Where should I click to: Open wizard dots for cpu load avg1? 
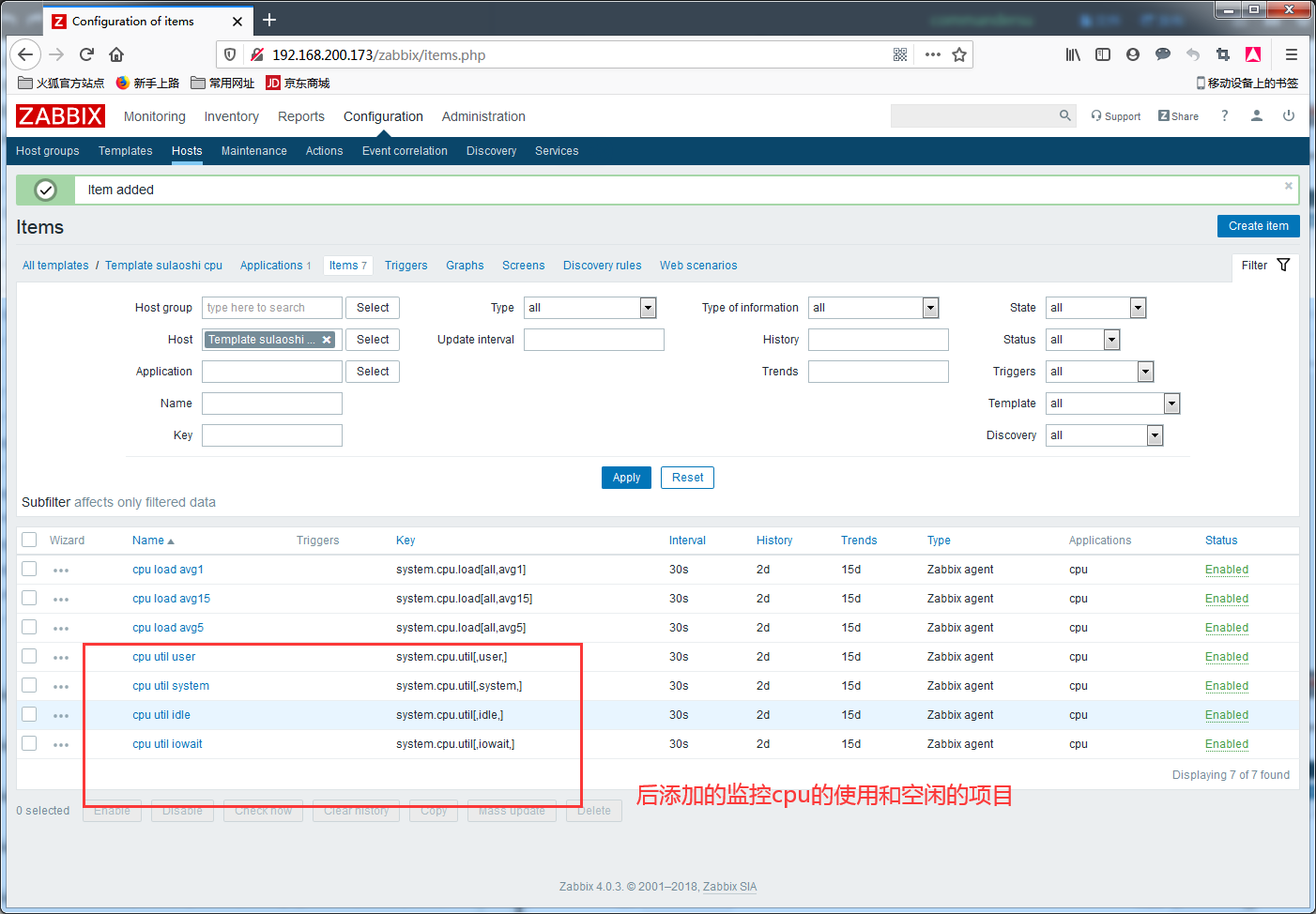coord(61,571)
